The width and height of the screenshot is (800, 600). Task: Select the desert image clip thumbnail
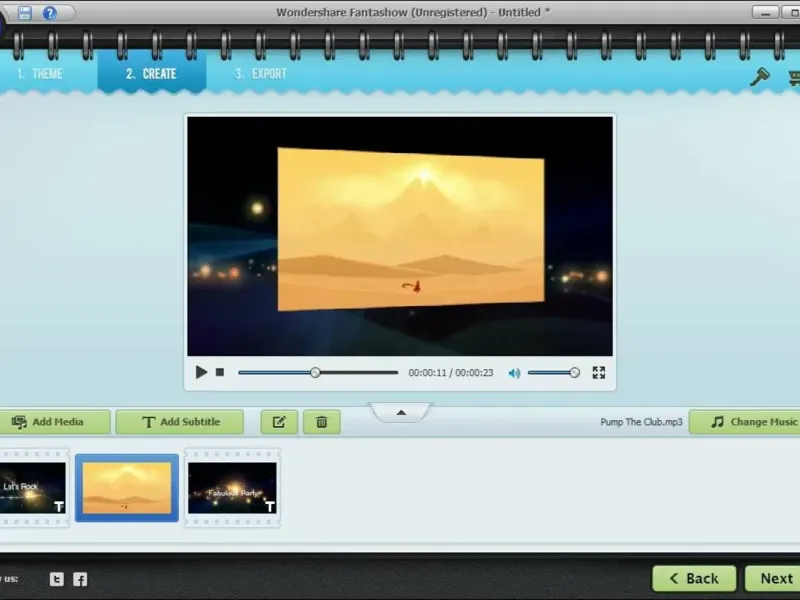point(127,488)
